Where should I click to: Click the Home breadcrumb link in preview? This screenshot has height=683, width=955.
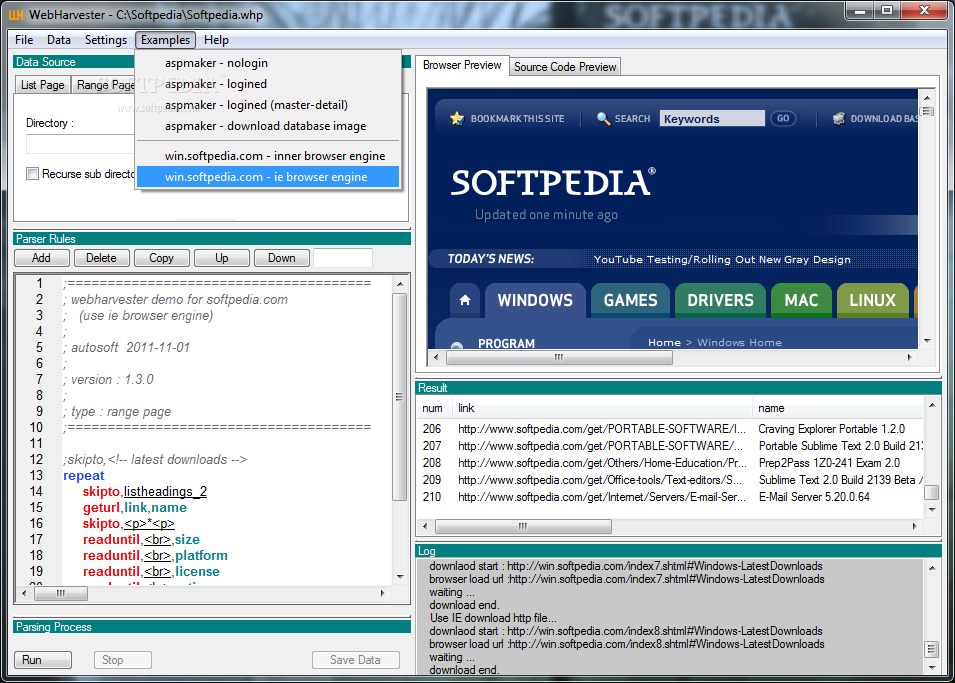664,342
